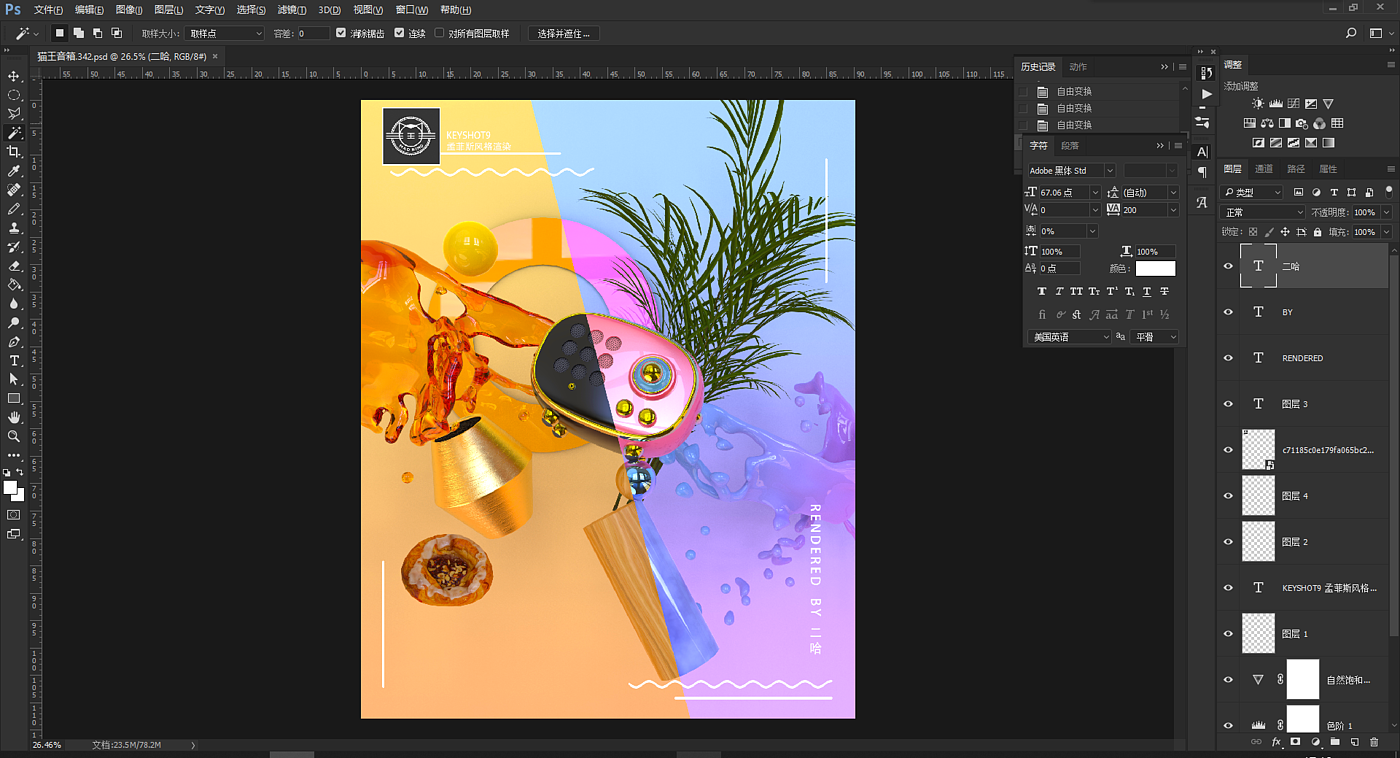Viewport: 1400px width, 758px height.
Task: Select the Crop tool in toolbar
Action: (14, 152)
